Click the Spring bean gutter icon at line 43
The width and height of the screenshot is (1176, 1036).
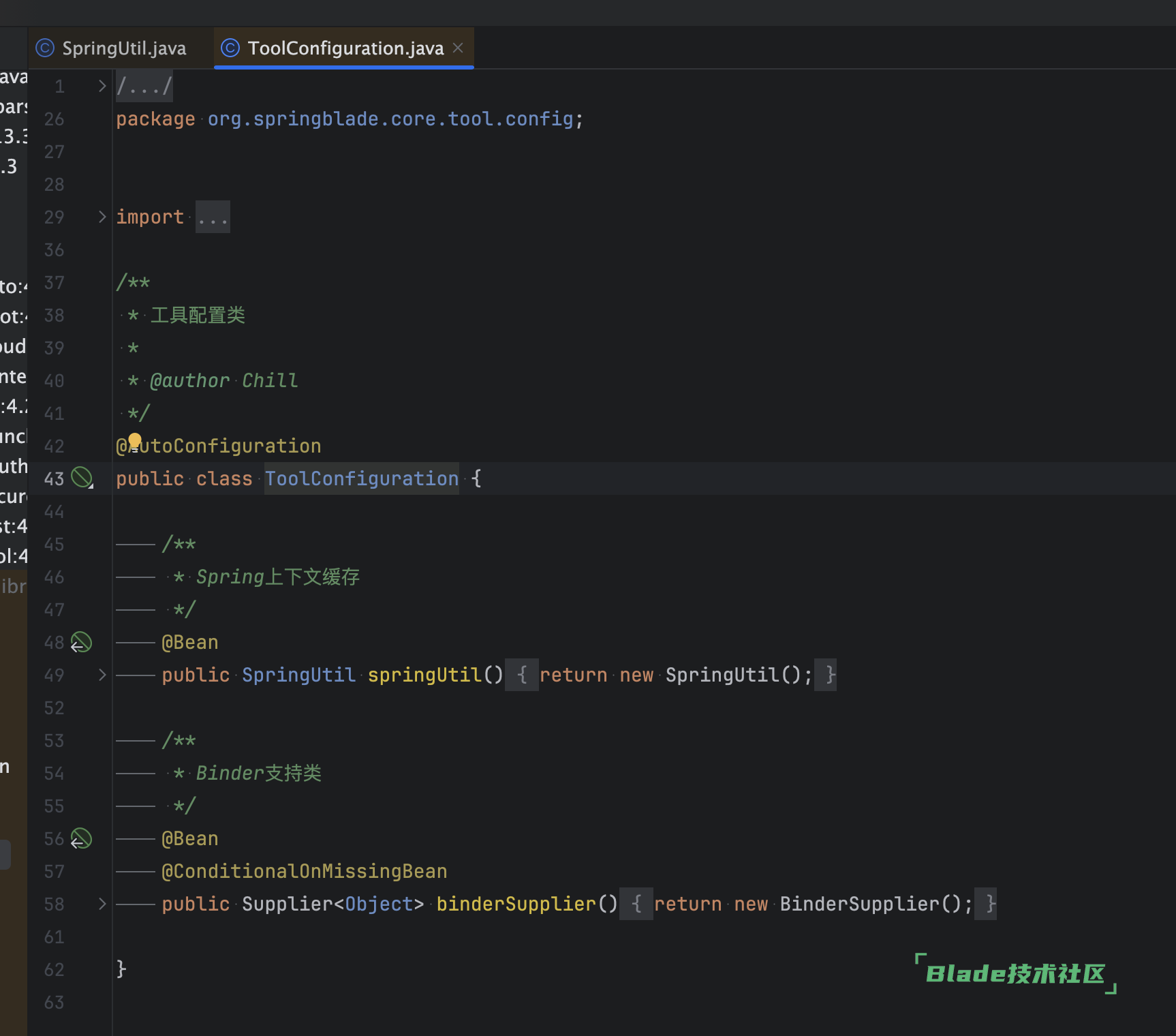pos(82,478)
